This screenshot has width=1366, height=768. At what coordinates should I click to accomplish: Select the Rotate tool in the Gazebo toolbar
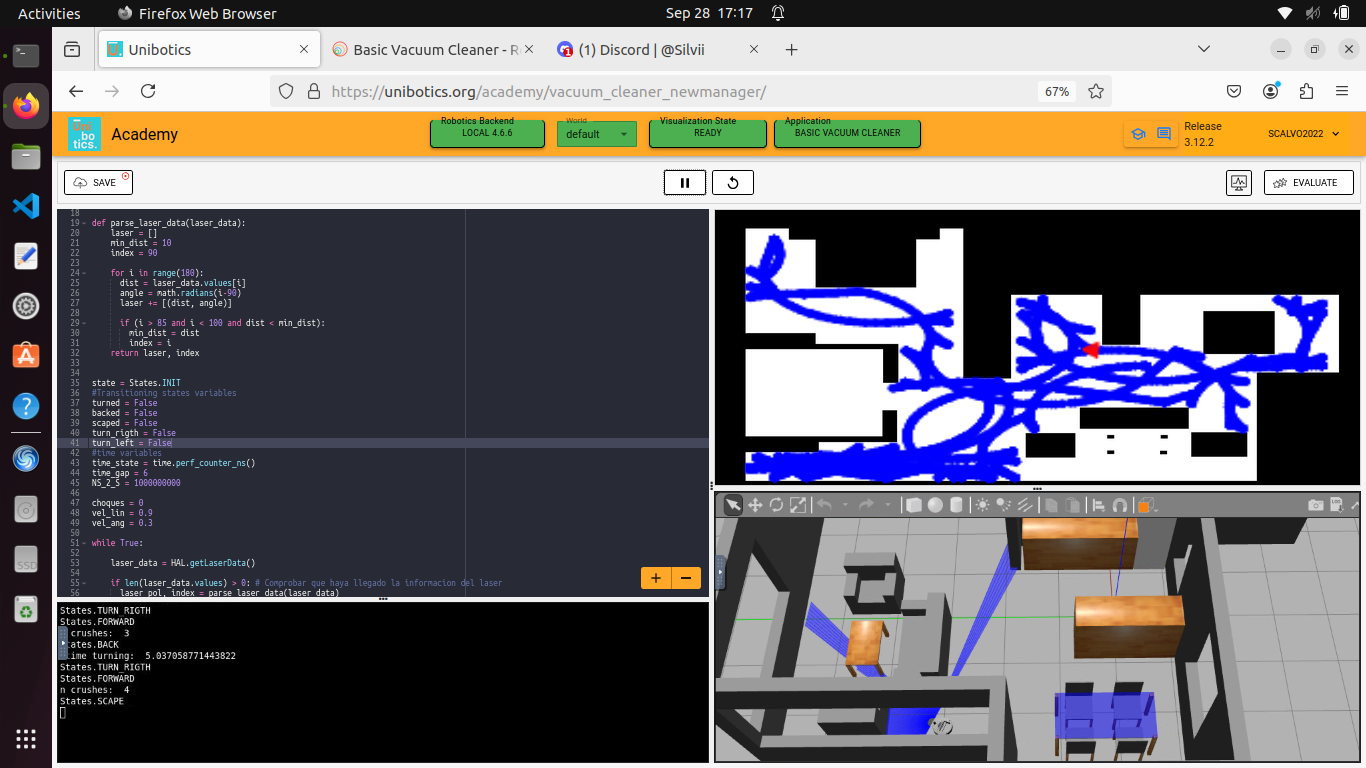pyautogui.click(x=776, y=505)
